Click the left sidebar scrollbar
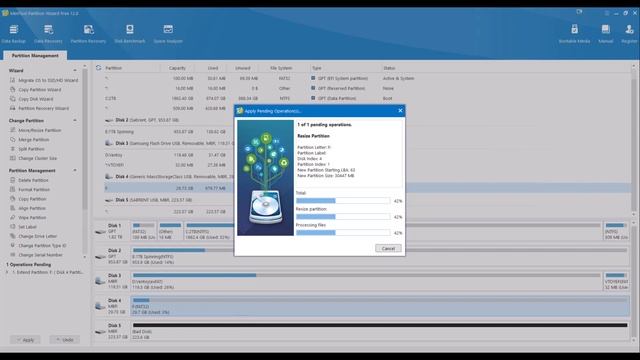Viewport: 640px width, 360px height. pos(84,139)
